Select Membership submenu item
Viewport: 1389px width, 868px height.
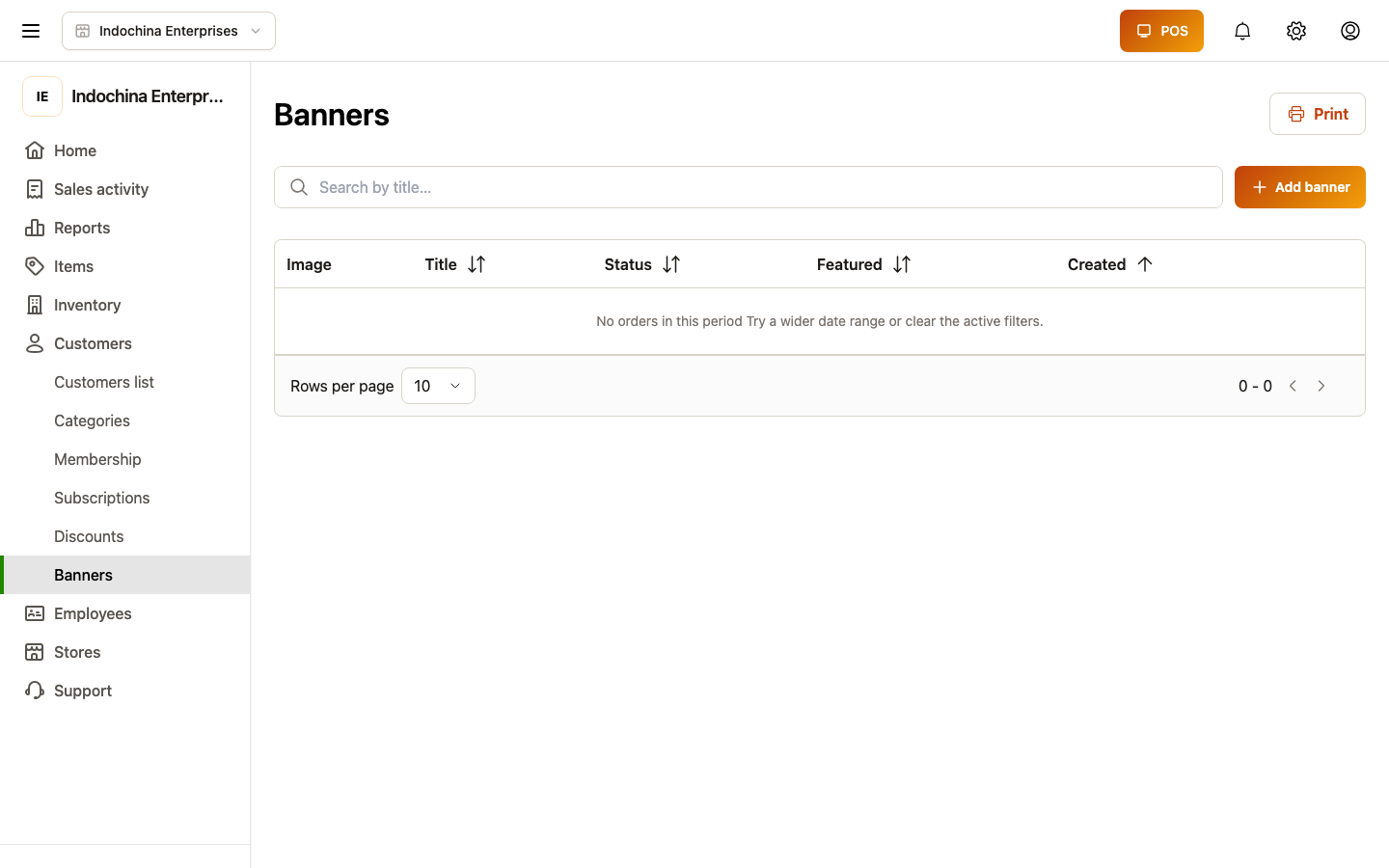click(x=125, y=459)
